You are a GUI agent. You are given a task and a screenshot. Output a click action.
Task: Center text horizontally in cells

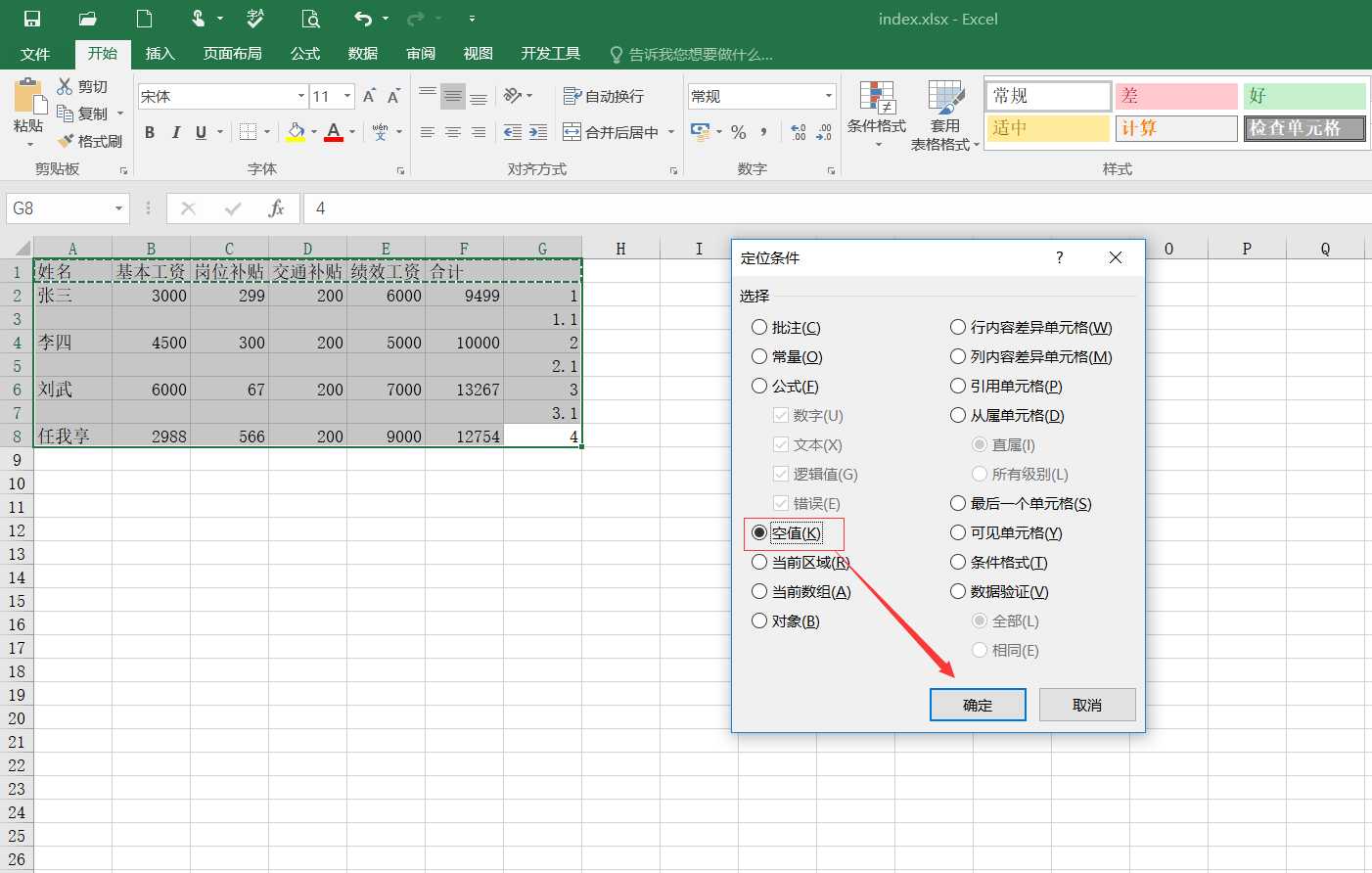pyautogui.click(x=452, y=132)
